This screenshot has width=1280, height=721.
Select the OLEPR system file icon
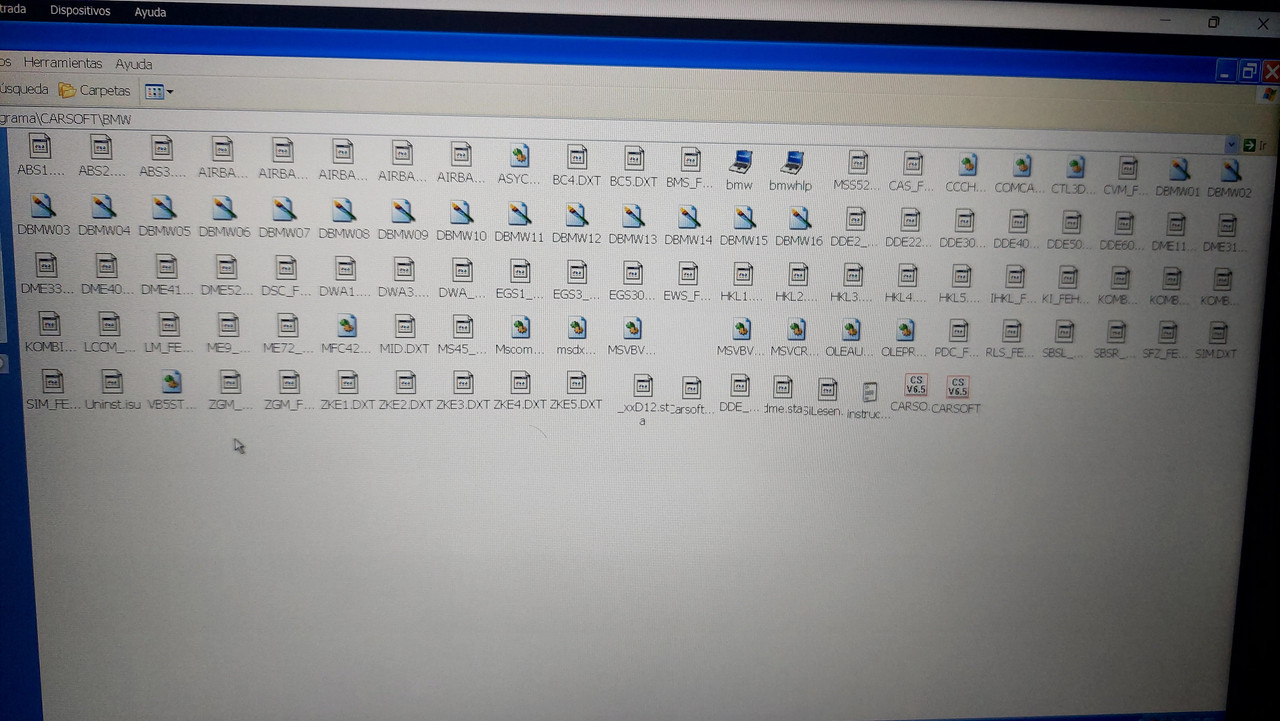pyautogui.click(x=904, y=330)
